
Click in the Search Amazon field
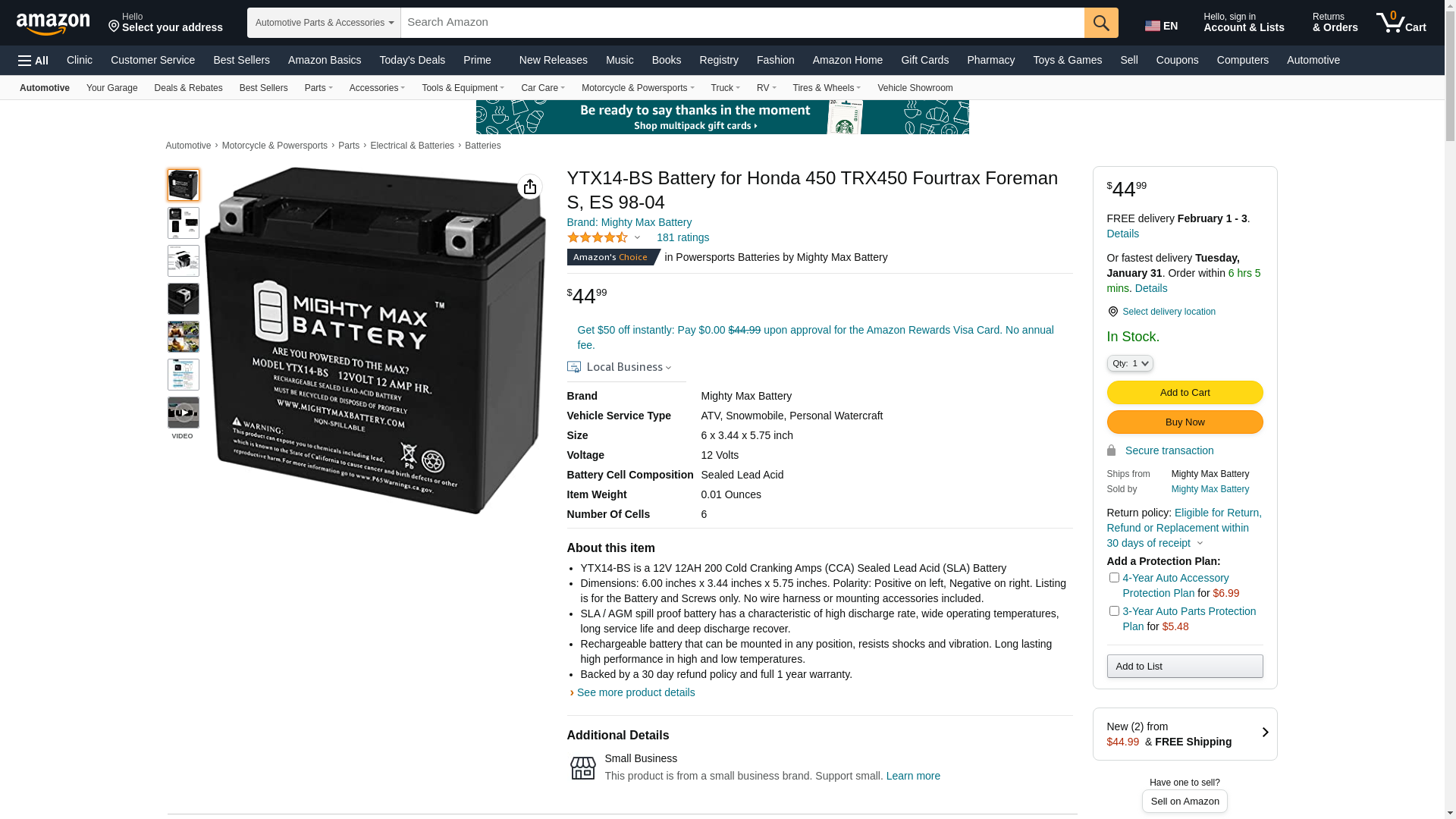742,23
